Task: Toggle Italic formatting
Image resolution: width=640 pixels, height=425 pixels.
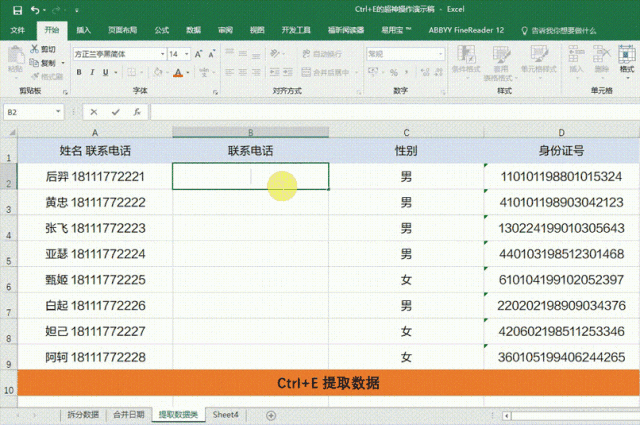Action: pos(91,72)
